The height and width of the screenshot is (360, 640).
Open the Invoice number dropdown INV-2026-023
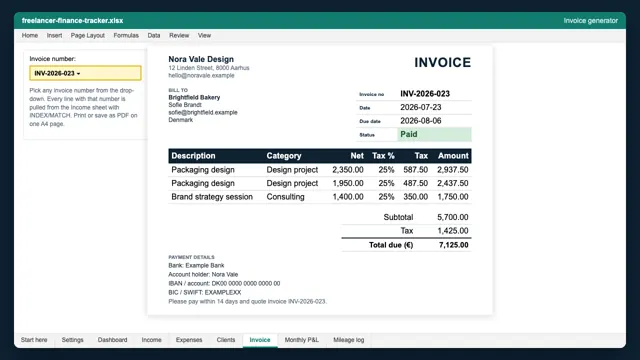coord(85,73)
